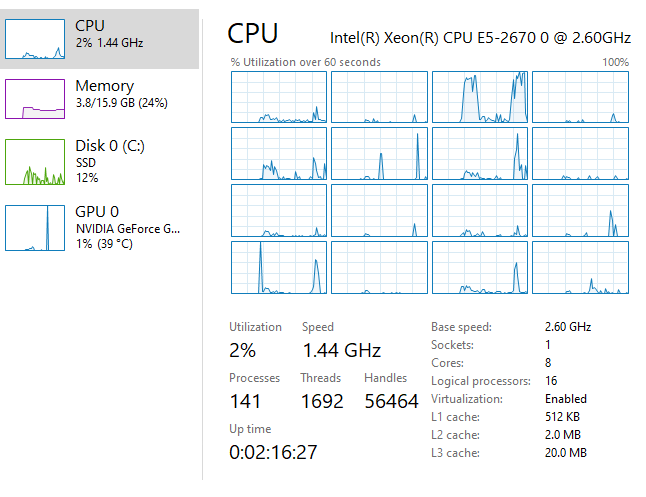Click the Up time value 0:02:16:27

coord(273,452)
